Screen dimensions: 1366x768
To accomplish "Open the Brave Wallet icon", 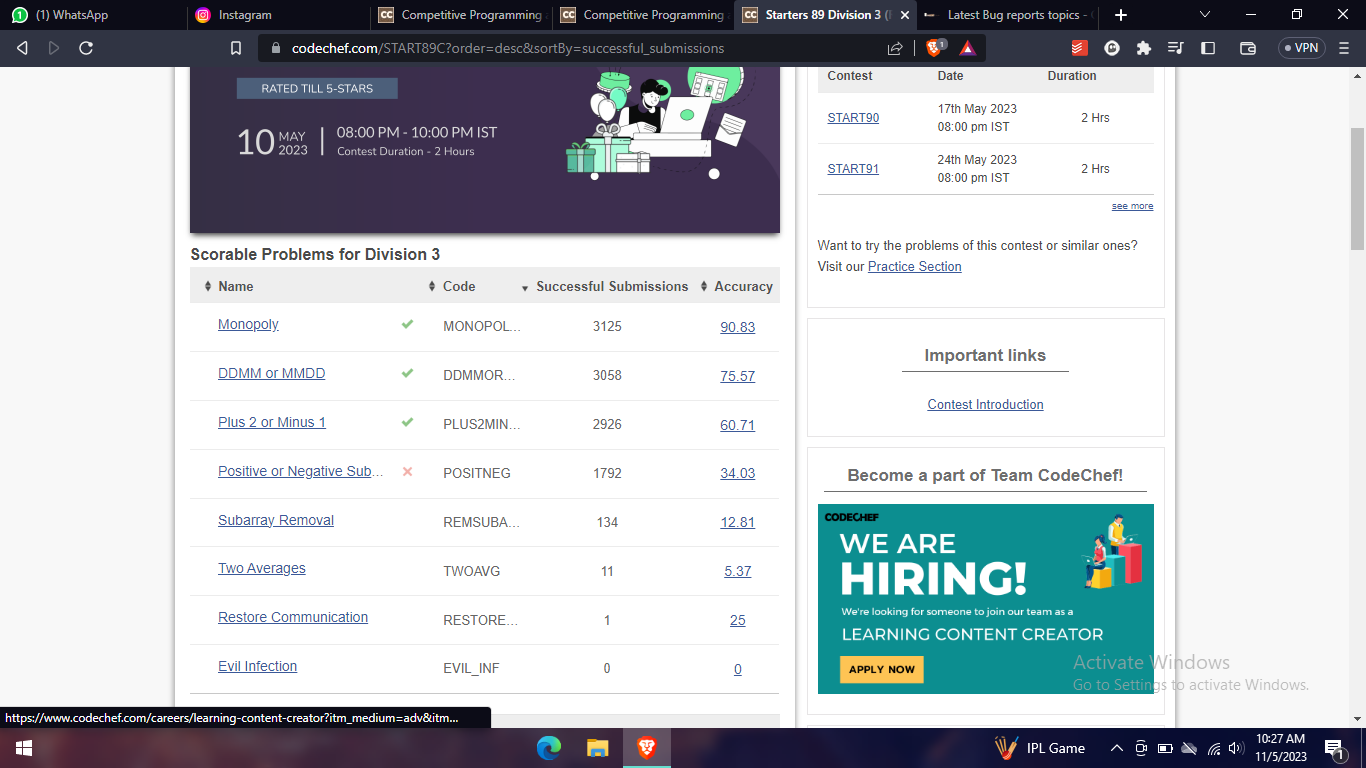I will [1248, 48].
